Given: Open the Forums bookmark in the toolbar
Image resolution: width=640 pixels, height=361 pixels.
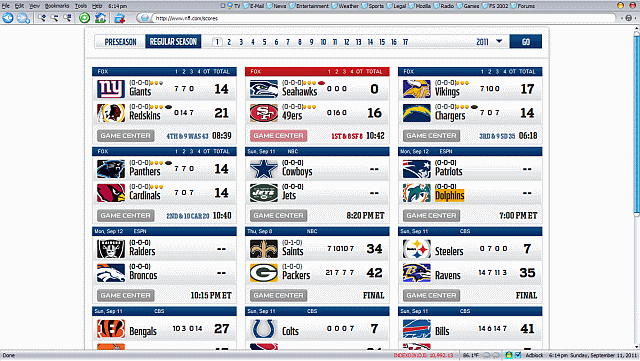Looking at the screenshot, I should point(523,6).
